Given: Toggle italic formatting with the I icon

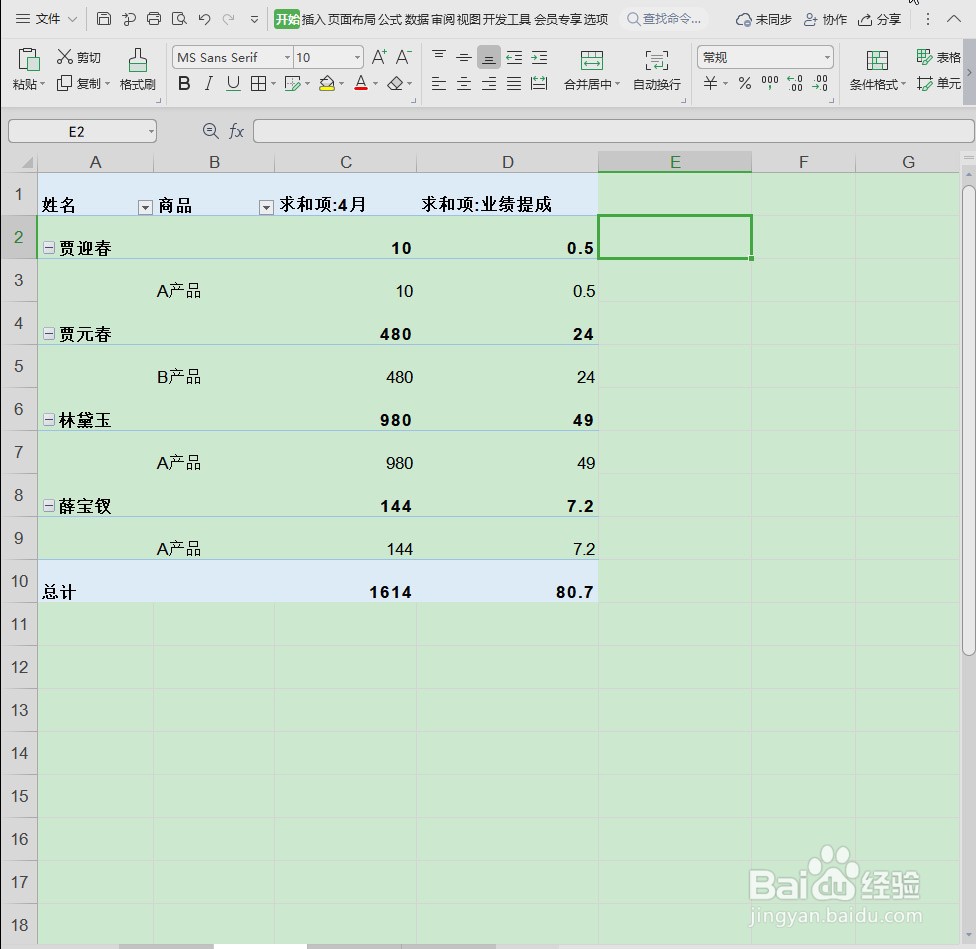Looking at the screenshot, I should (208, 84).
